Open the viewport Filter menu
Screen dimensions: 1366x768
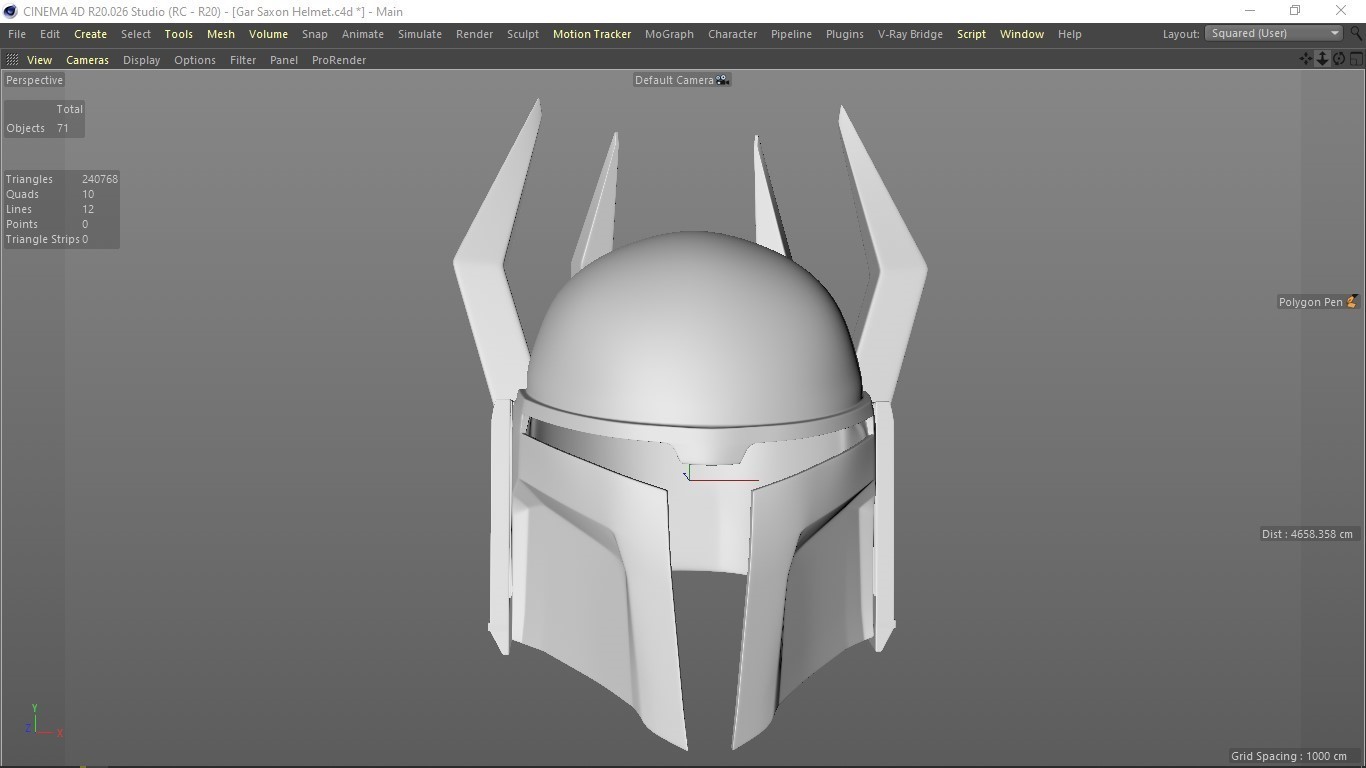(243, 60)
